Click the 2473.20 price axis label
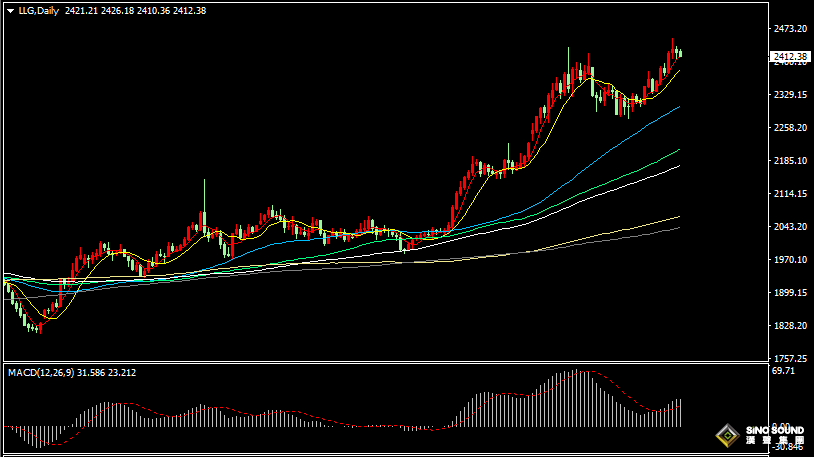 click(x=790, y=29)
